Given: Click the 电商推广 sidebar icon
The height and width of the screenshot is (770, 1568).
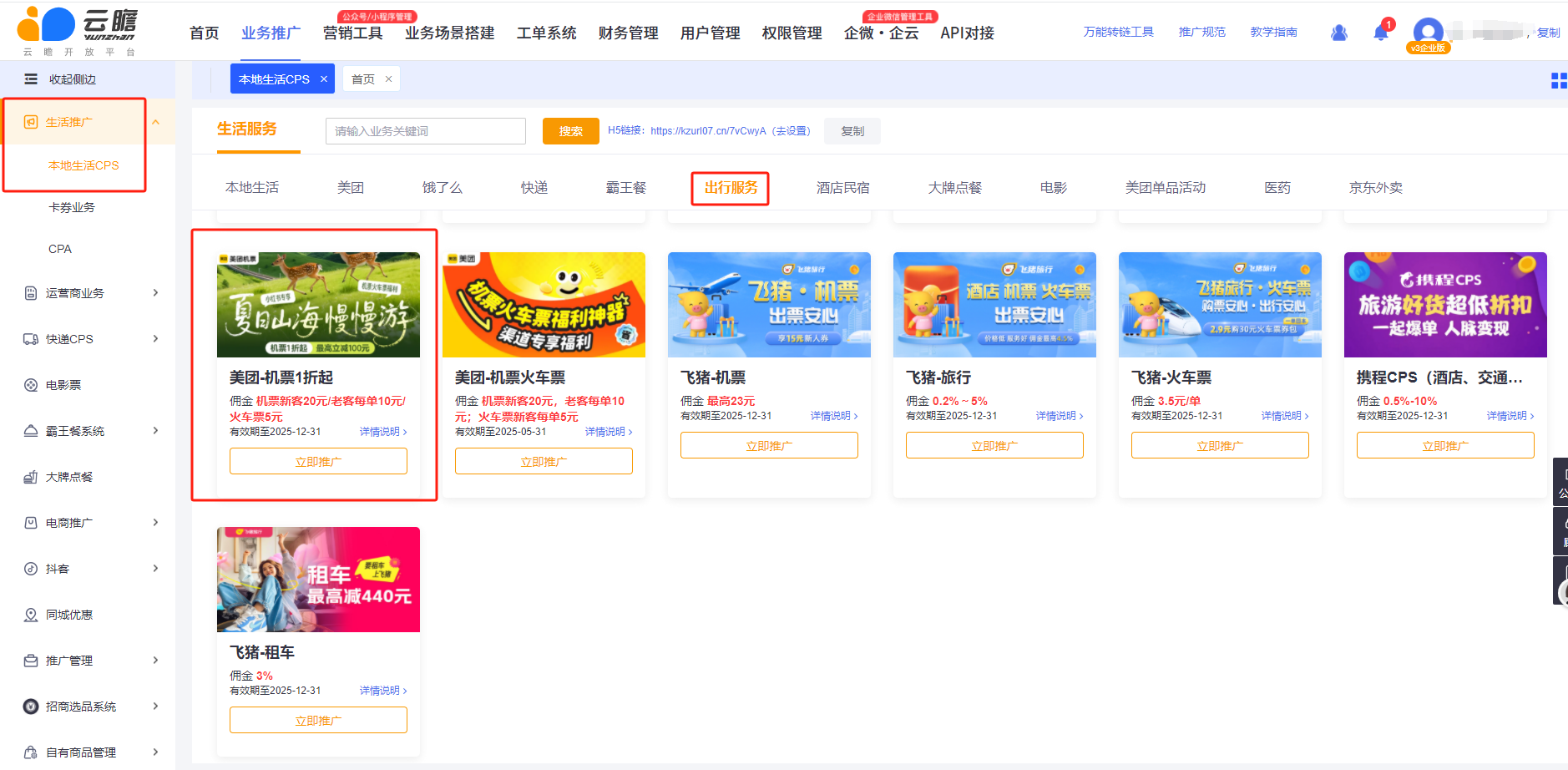Looking at the screenshot, I should click(31, 523).
